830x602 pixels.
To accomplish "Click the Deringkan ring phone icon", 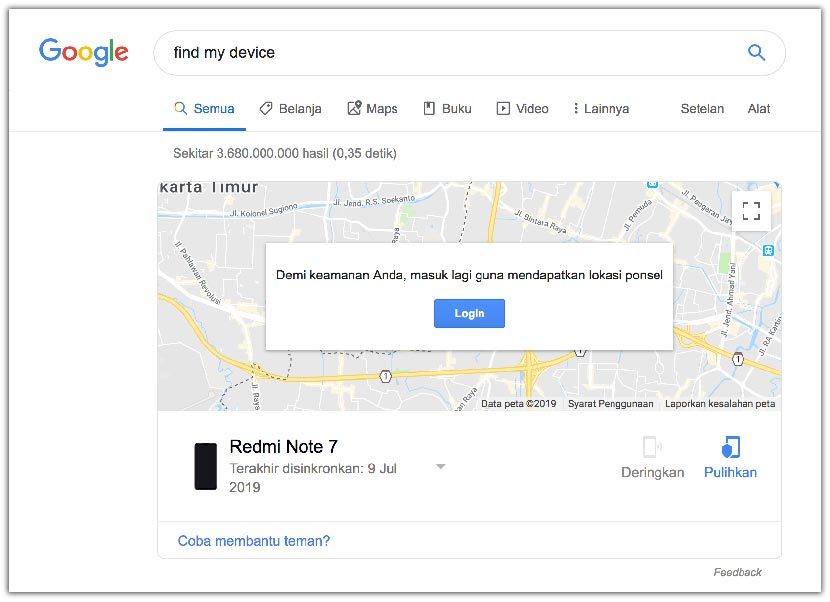I will pyautogui.click(x=652, y=447).
